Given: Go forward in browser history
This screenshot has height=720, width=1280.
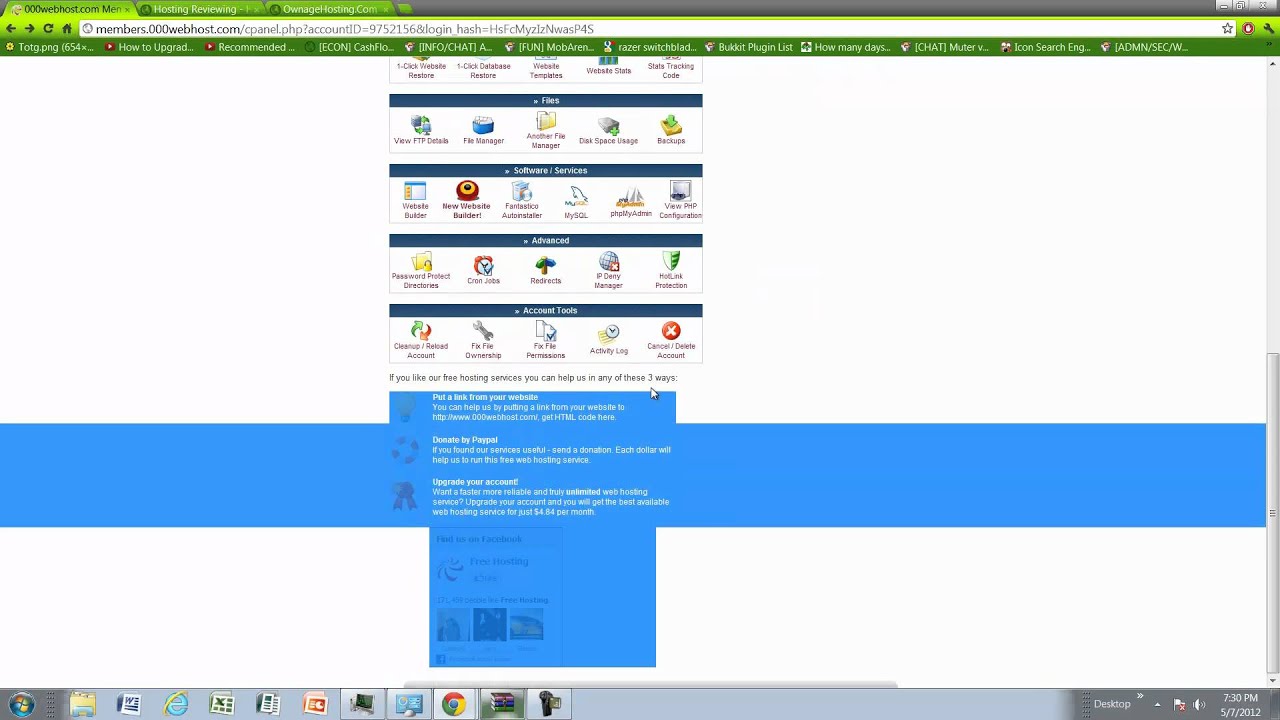Looking at the screenshot, I should click(x=29, y=29).
